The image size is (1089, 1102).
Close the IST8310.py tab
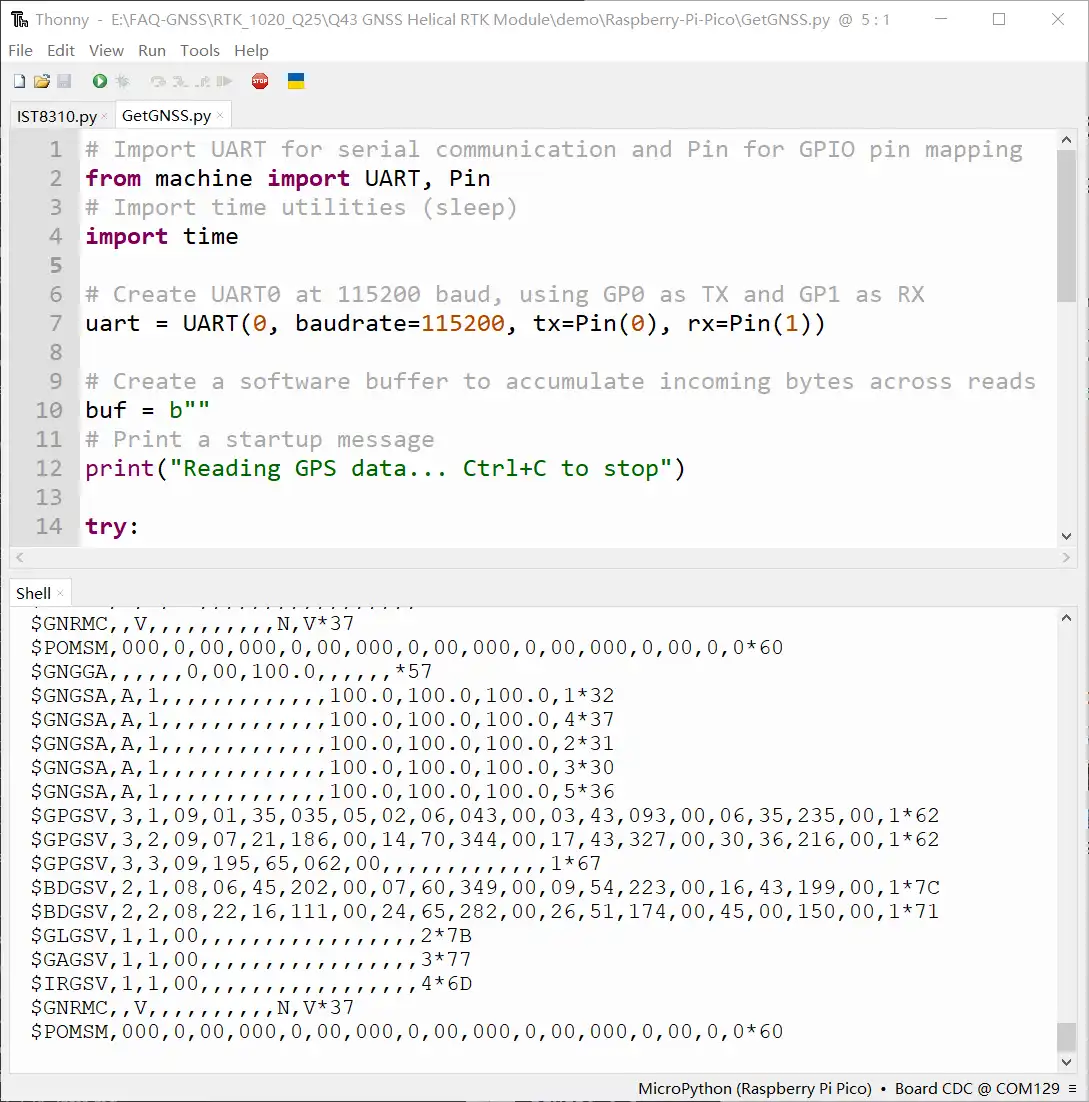coord(105,117)
